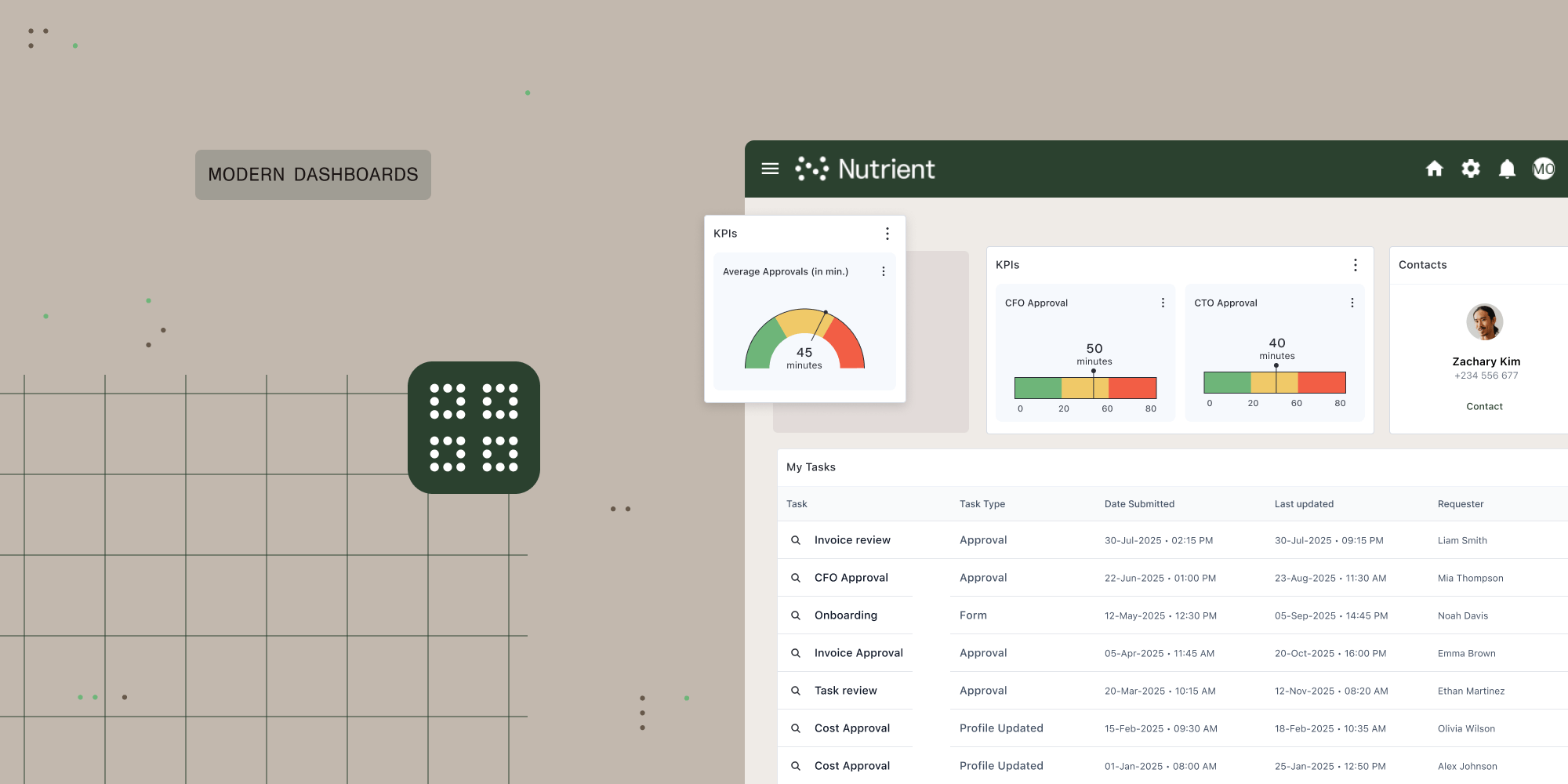Open the KPIs panel options menu

(x=1356, y=265)
